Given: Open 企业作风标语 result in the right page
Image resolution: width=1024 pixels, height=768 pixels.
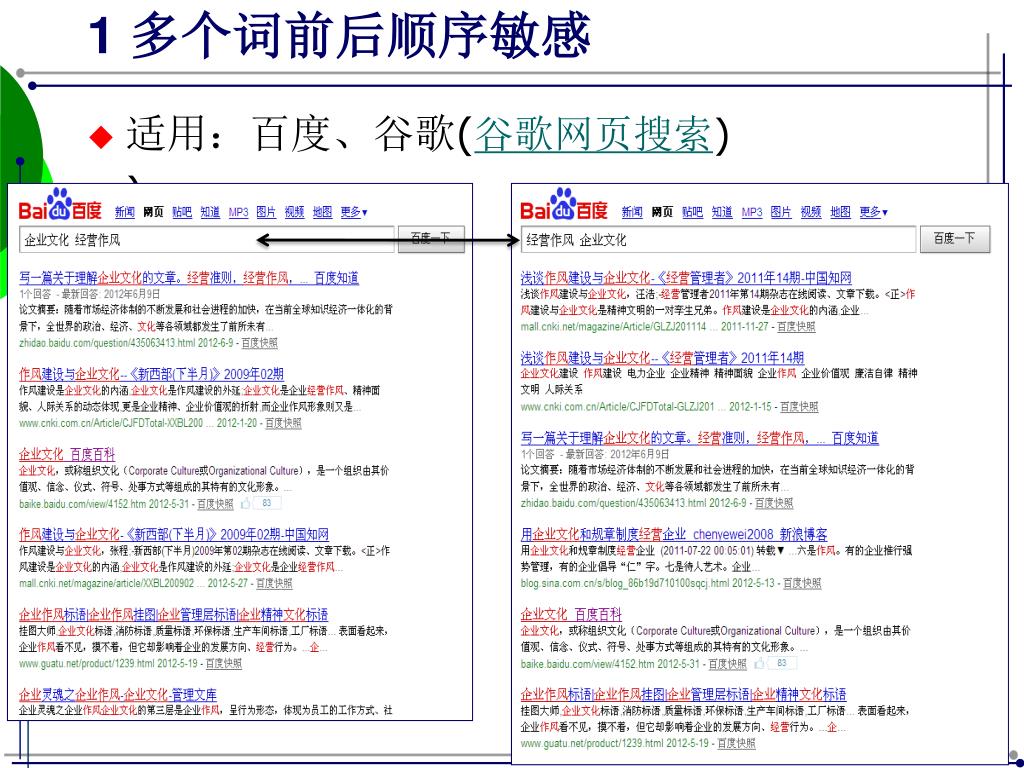Looking at the screenshot, I should [683, 694].
